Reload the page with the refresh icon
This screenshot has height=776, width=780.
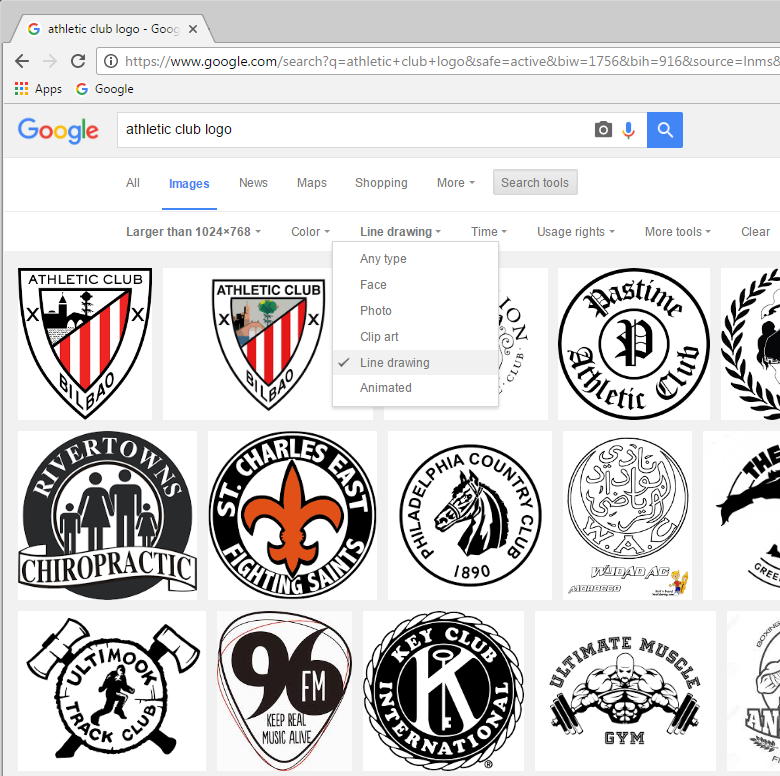[x=78, y=61]
